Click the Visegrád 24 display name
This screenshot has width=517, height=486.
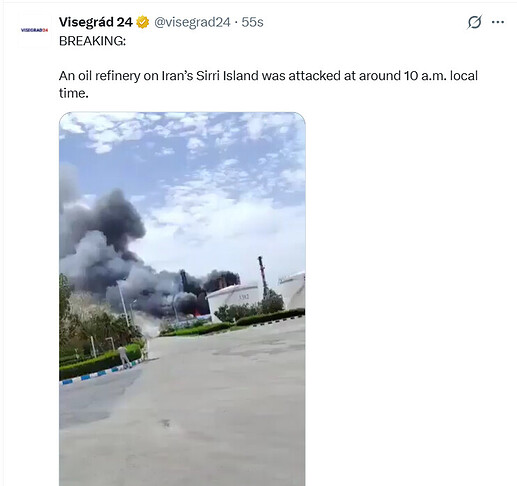96,22
